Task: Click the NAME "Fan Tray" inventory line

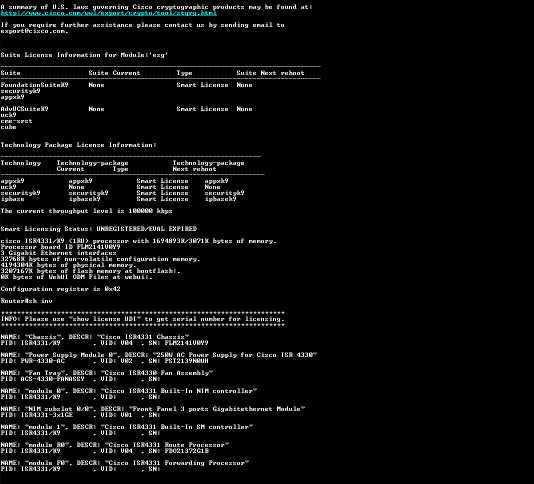Action: [107, 373]
